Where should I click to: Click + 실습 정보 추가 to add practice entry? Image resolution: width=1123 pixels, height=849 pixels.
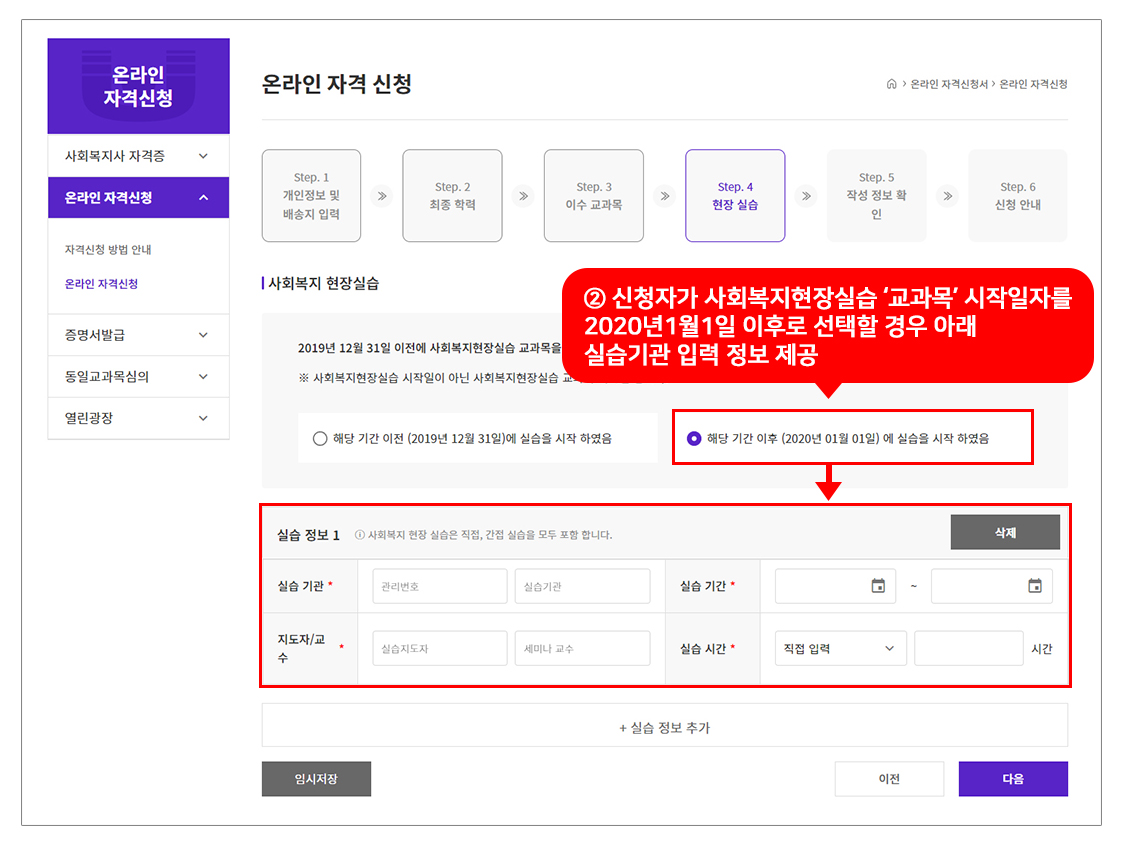[x=664, y=728]
